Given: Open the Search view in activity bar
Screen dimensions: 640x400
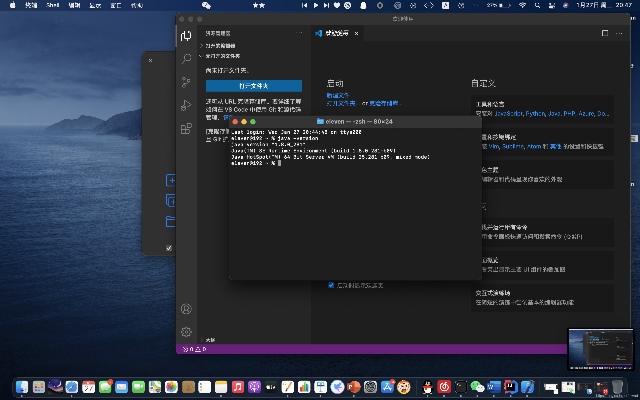Looking at the screenshot, I should [x=186, y=59].
